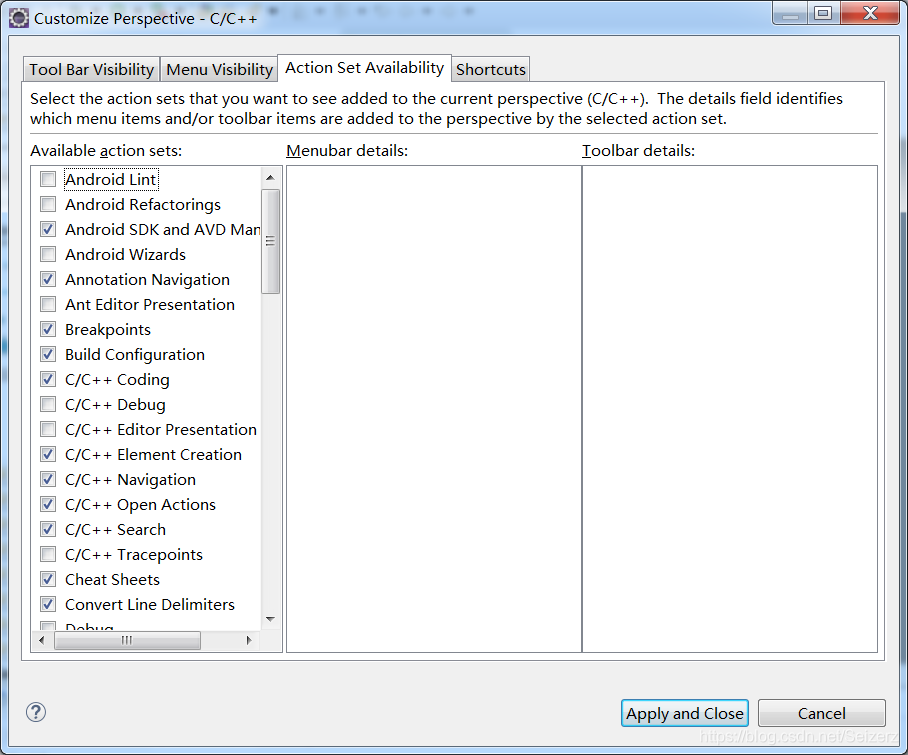Viewport: 908px width, 755px height.
Task: Click the list's scroll down arrow
Action: pos(270,620)
